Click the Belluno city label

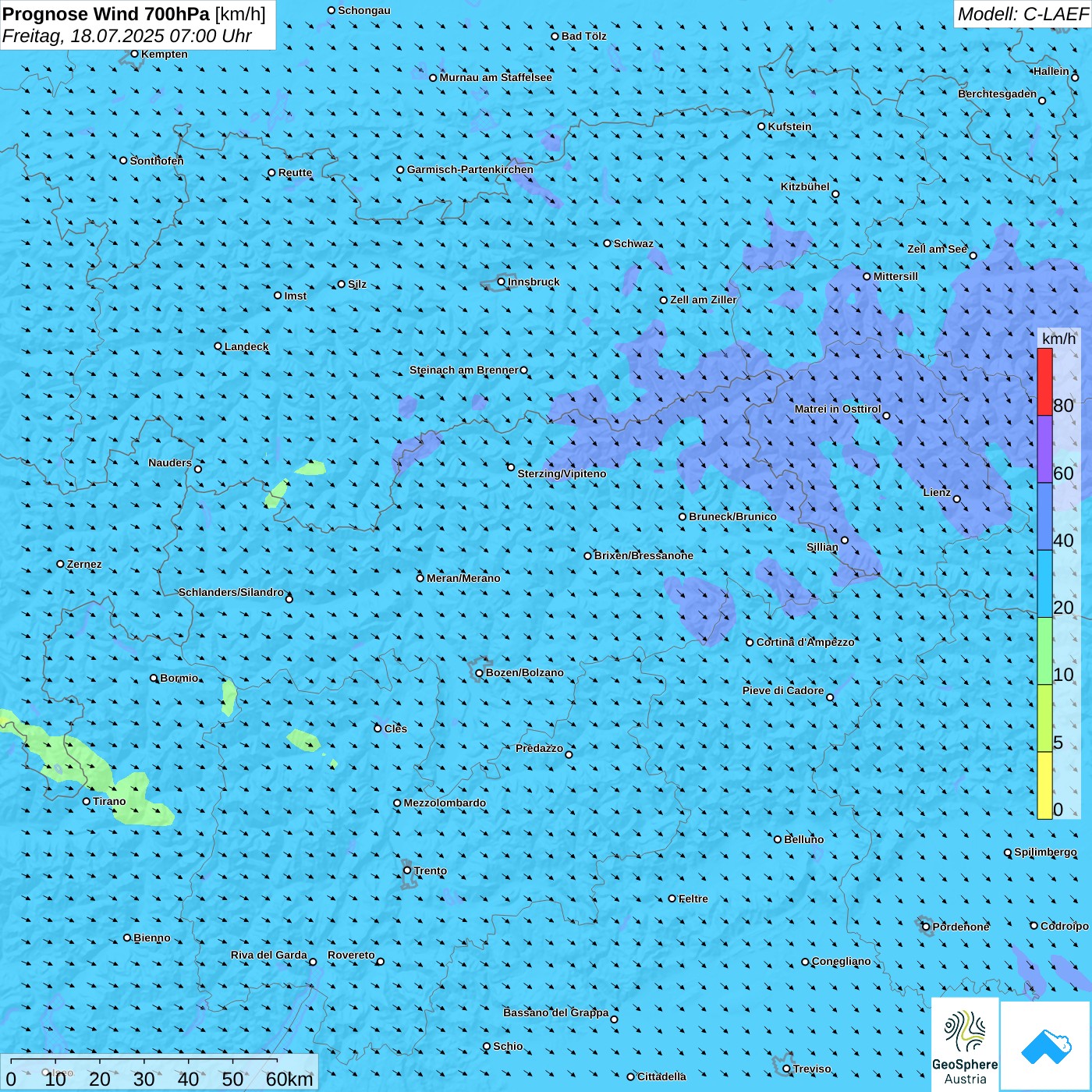click(x=803, y=839)
